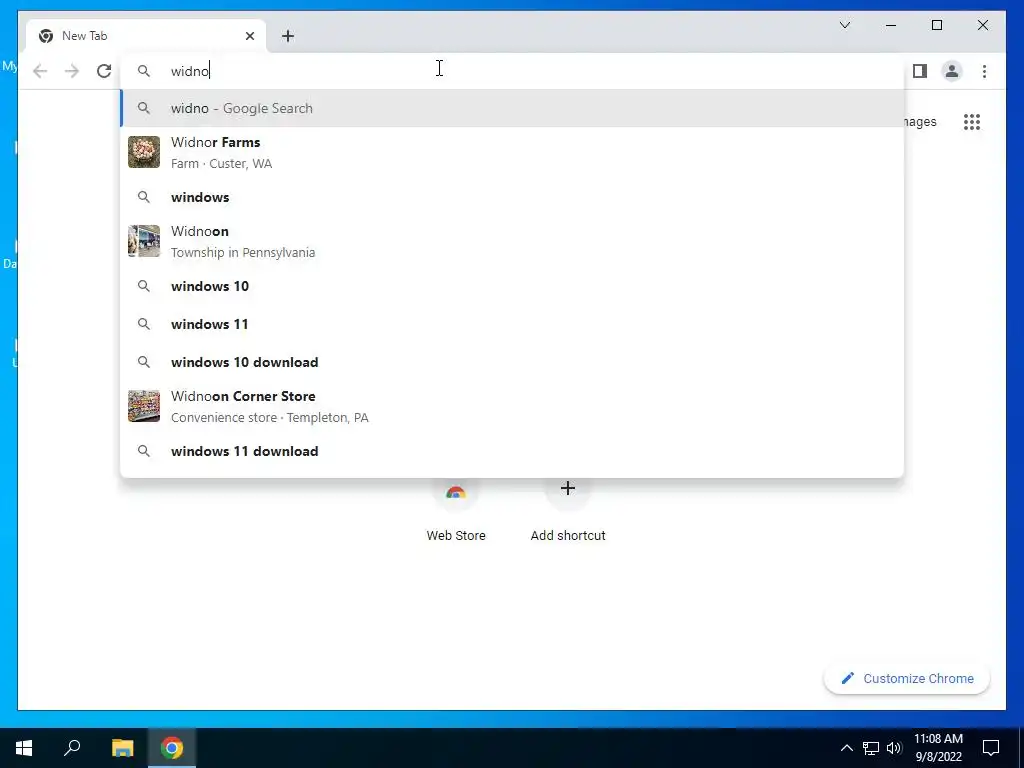
Task: Minimize the Chrome window
Action: coord(891,25)
